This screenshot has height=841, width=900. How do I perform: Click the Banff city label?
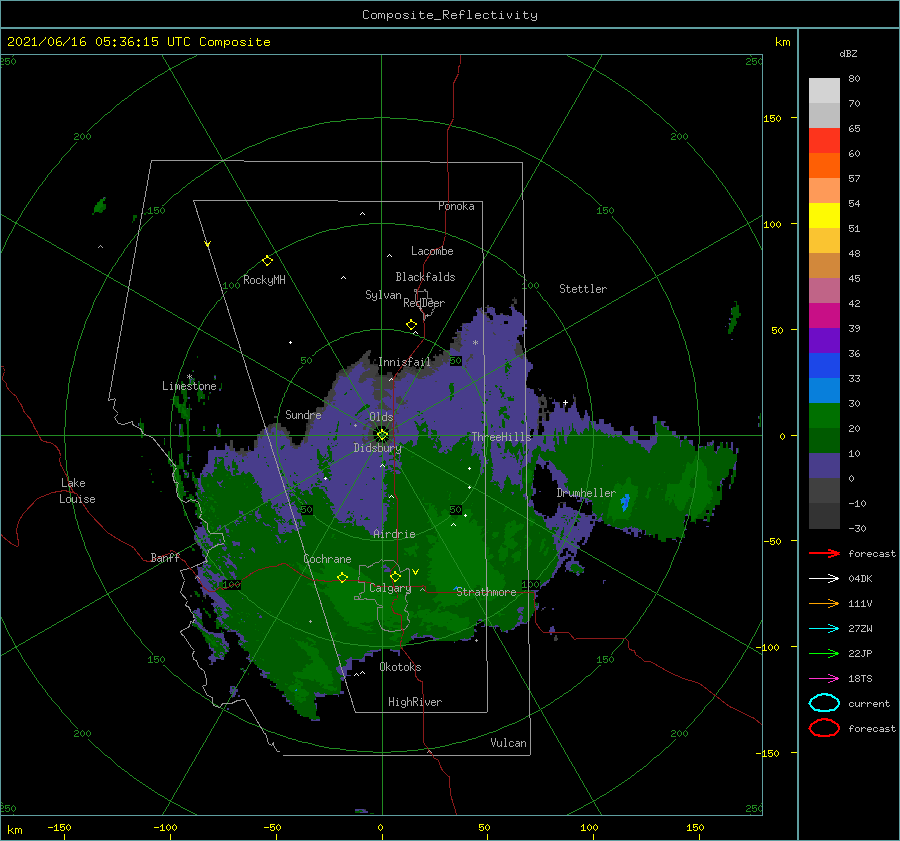click(x=165, y=558)
